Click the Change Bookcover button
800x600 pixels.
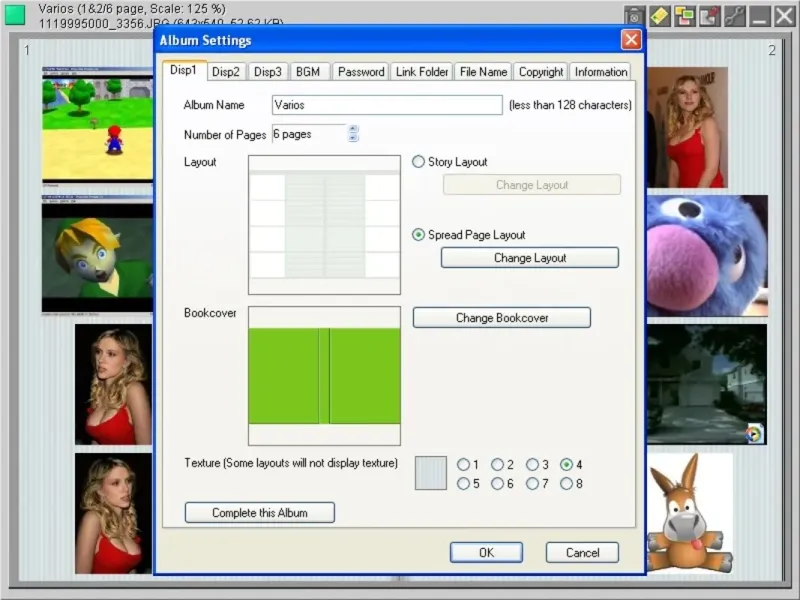pos(502,318)
